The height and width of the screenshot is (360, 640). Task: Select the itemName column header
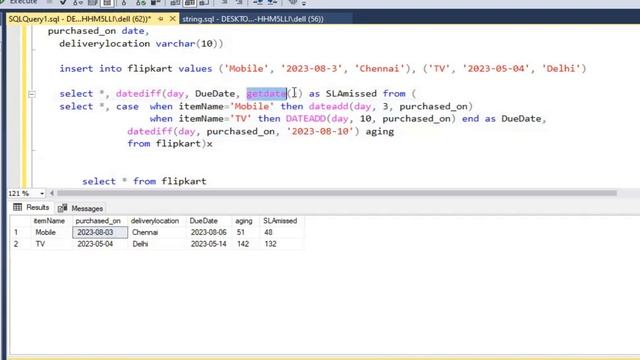pos(49,221)
